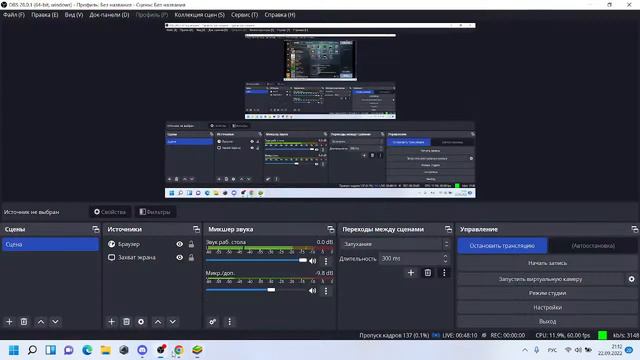The height and width of the screenshot is (360, 640).
Task: Open the Справка menu
Action: pyautogui.click(x=280, y=15)
